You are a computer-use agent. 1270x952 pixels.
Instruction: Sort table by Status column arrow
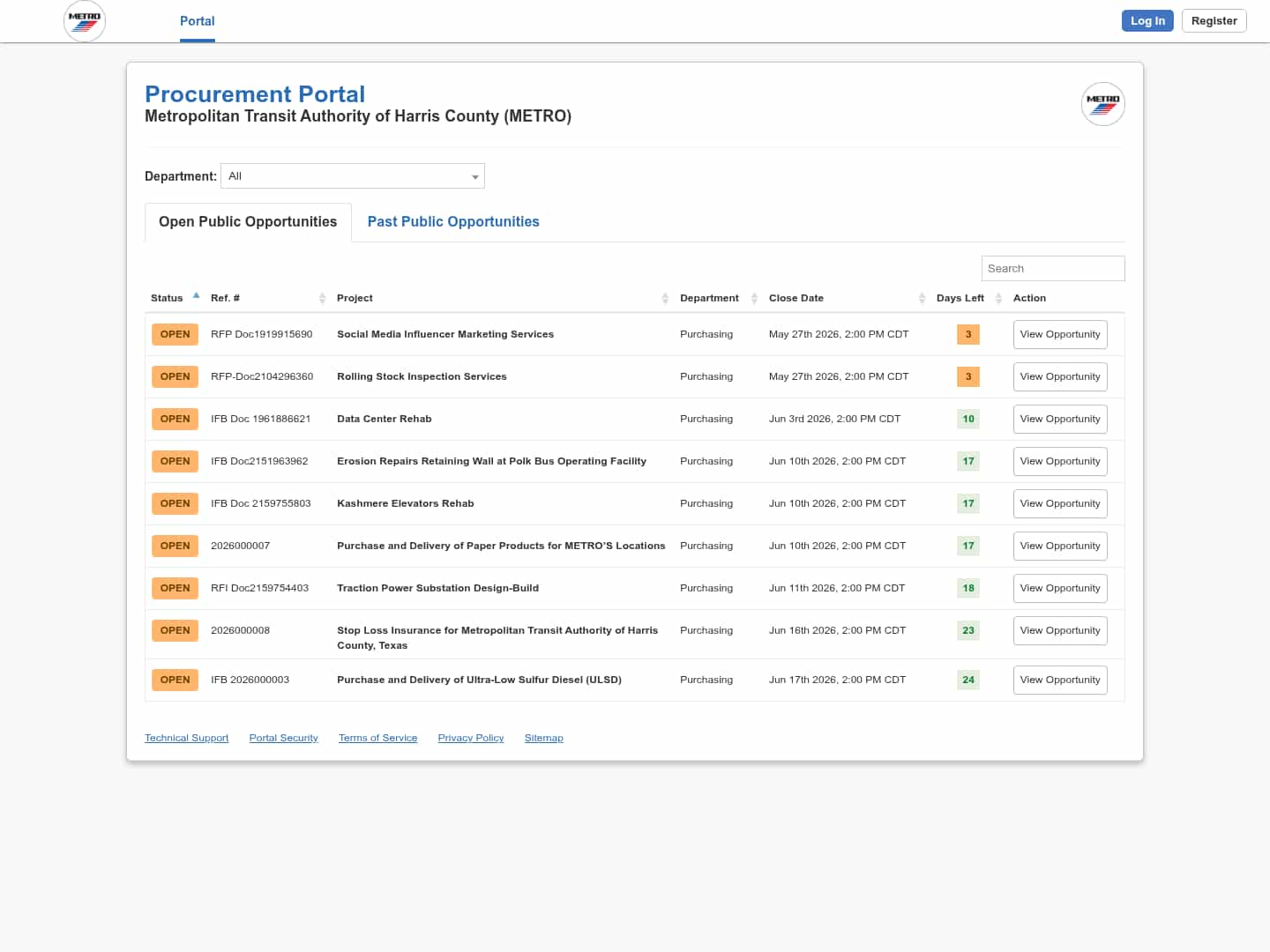[196, 296]
